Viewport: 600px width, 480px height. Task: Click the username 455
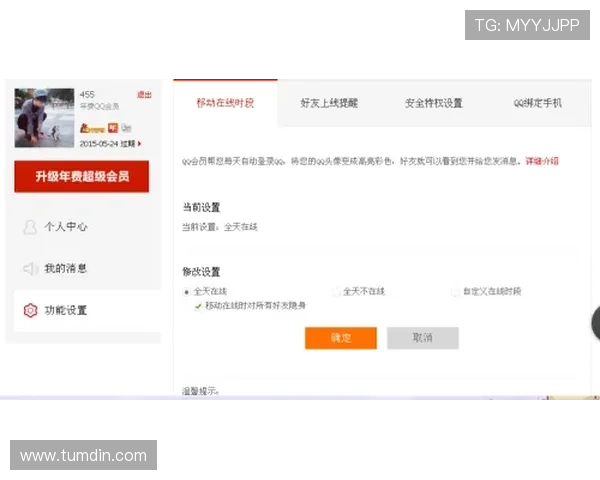(87, 95)
